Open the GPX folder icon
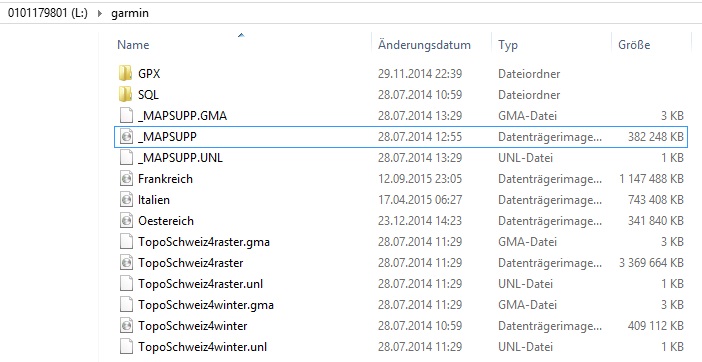702x362 pixels. click(x=126, y=73)
